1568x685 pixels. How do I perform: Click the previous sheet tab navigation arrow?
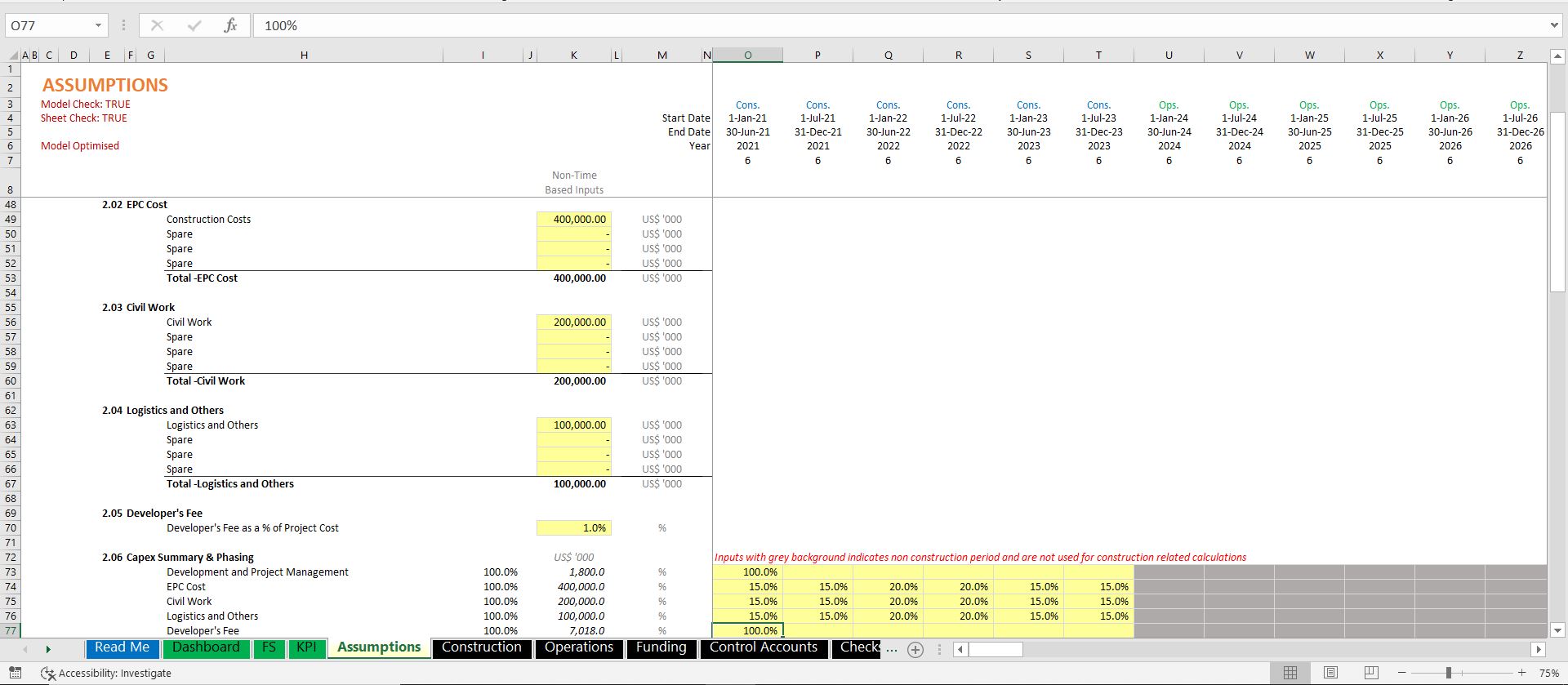[25, 649]
